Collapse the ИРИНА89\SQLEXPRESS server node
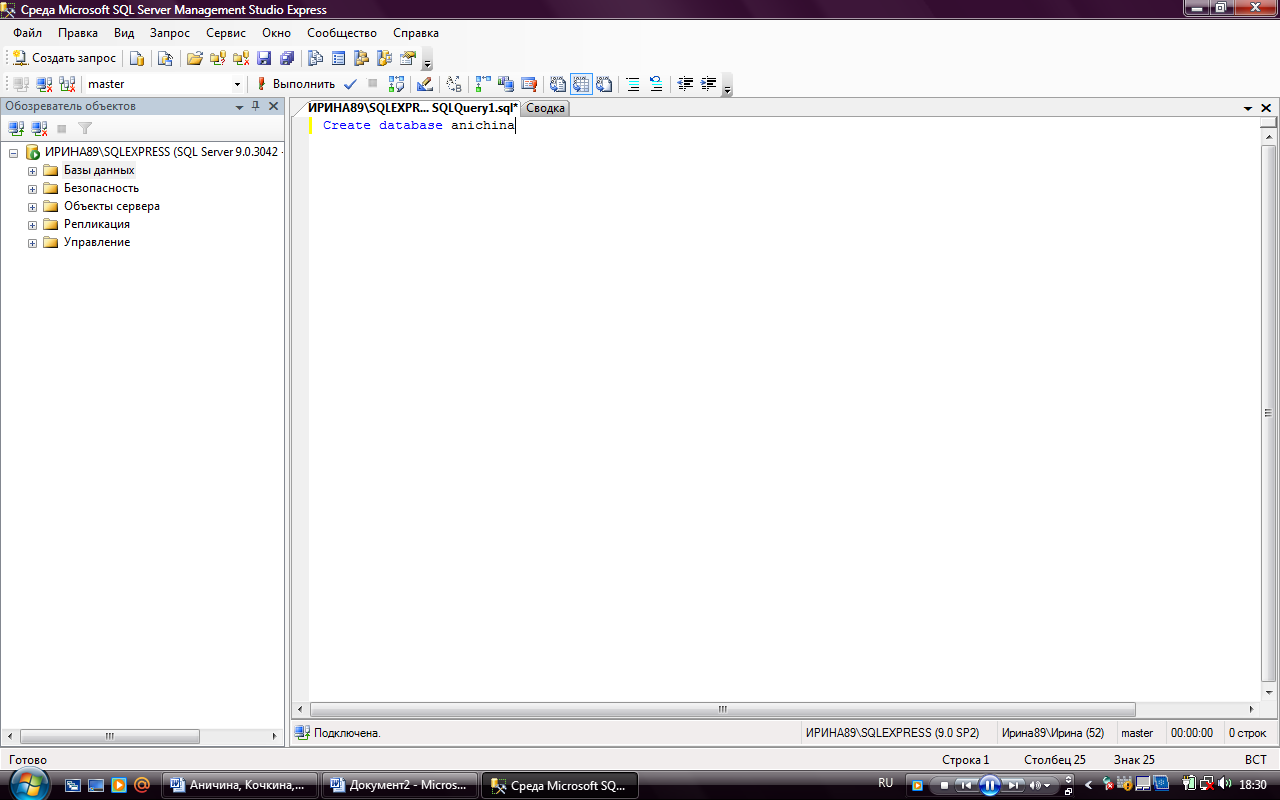 [14, 153]
